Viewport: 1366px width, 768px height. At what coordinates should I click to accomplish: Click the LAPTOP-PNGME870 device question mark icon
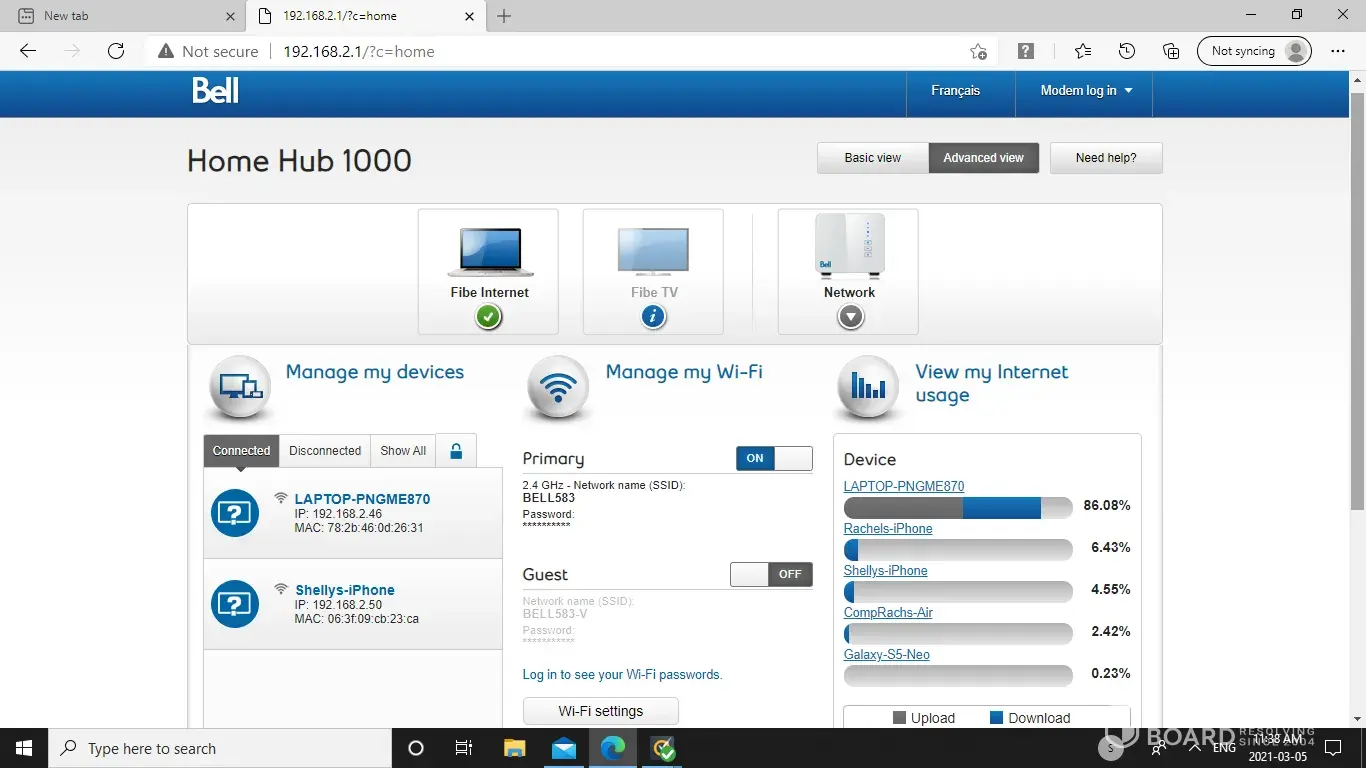[x=235, y=513]
